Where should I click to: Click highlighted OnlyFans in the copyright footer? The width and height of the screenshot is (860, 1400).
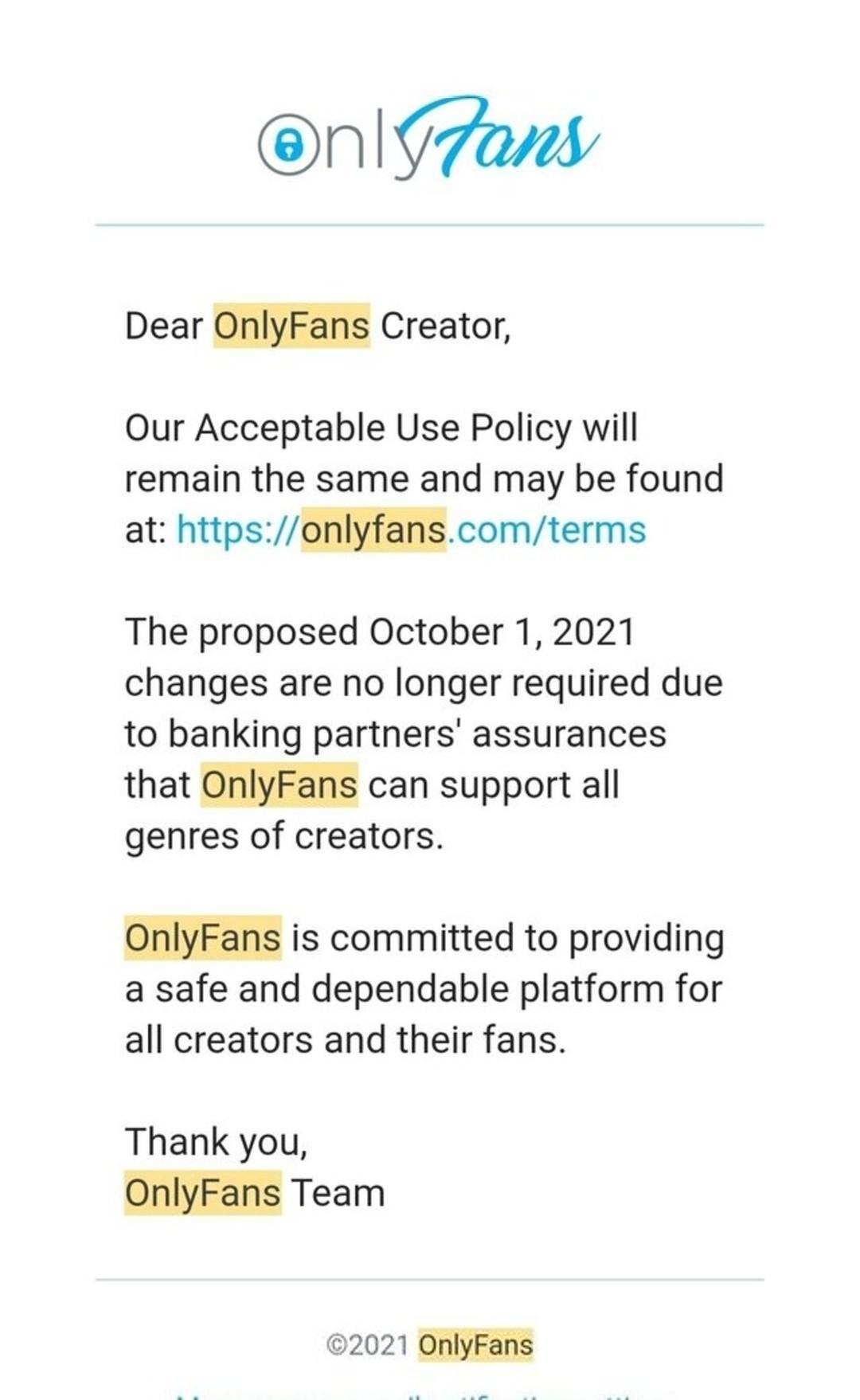[475, 1345]
